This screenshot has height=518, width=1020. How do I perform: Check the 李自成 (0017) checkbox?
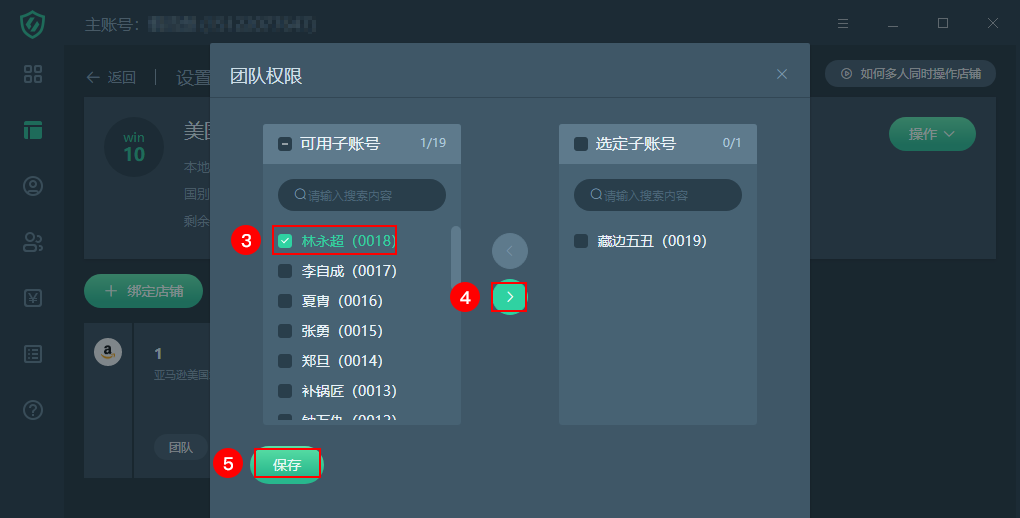point(285,271)
